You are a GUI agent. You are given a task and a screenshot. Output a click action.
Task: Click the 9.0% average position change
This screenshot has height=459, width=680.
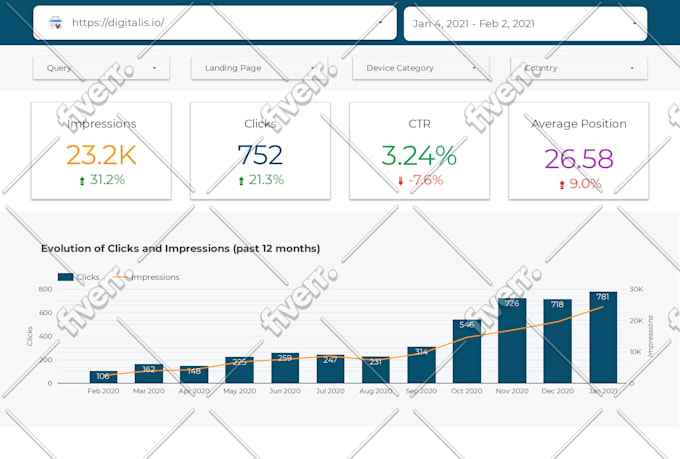[585, 184]
